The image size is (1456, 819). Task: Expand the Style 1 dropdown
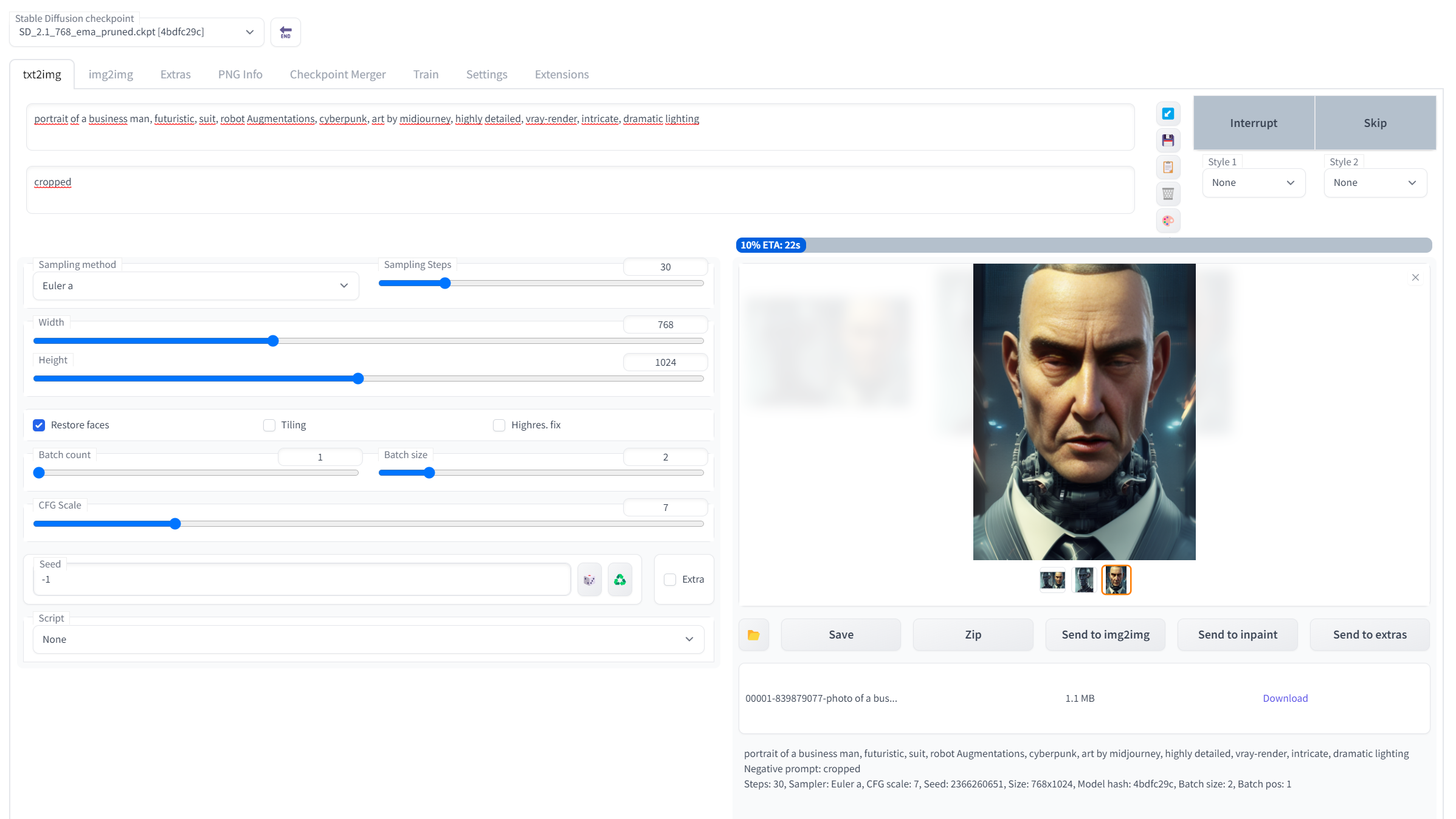[x=1253, y=183]
